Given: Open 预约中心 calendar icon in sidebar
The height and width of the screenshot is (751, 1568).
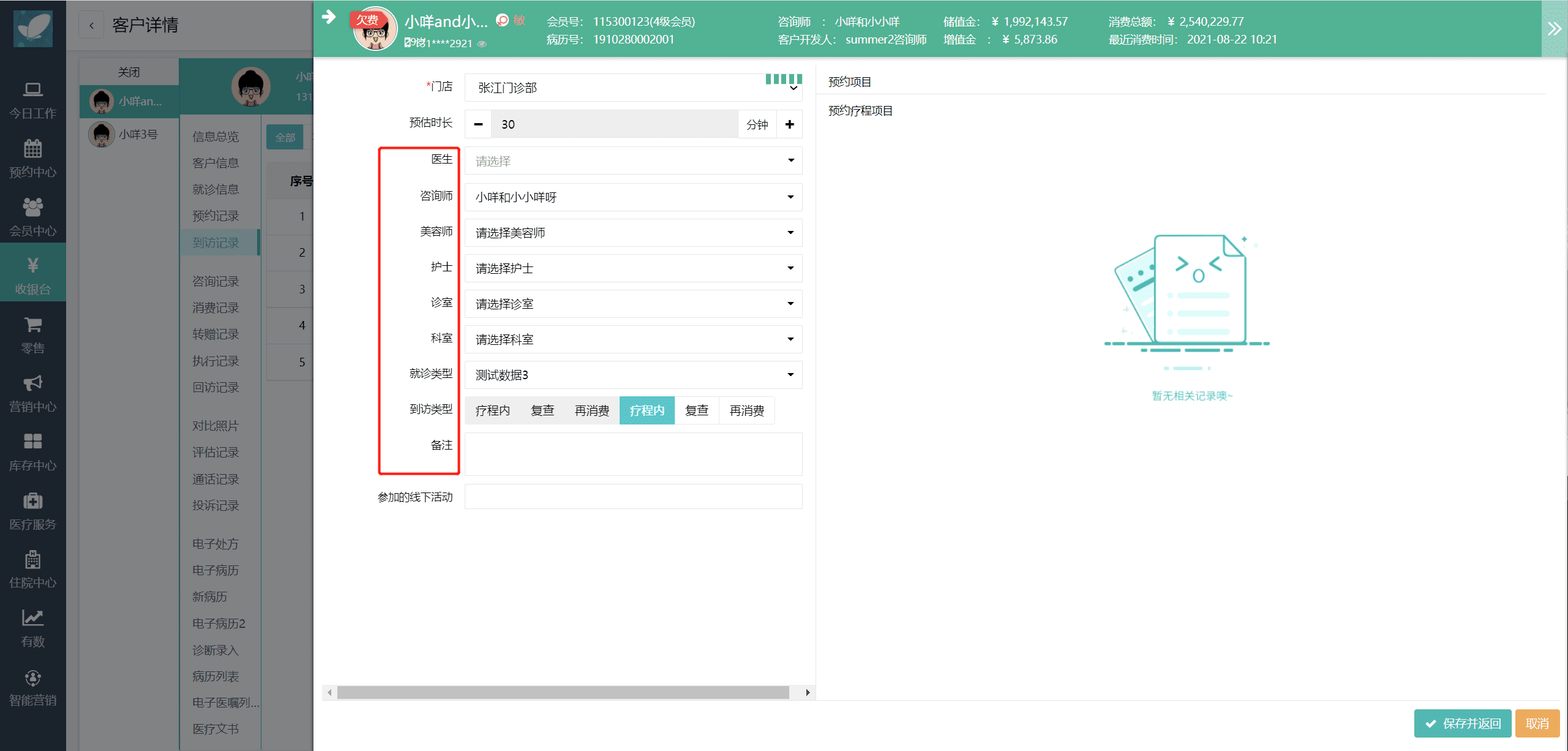Looking at the screenshot, I should [32, 149].
